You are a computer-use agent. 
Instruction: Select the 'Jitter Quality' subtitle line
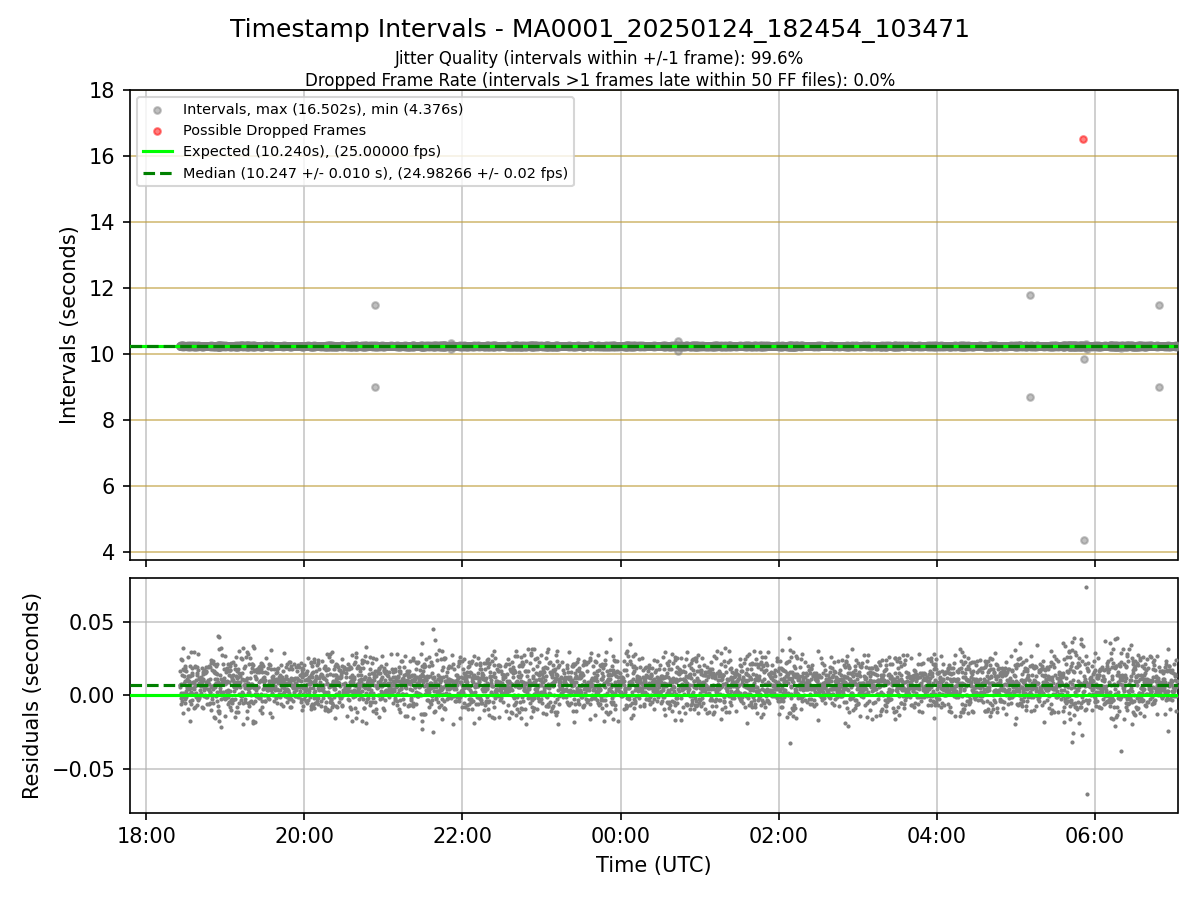click(x=599, y=58)
